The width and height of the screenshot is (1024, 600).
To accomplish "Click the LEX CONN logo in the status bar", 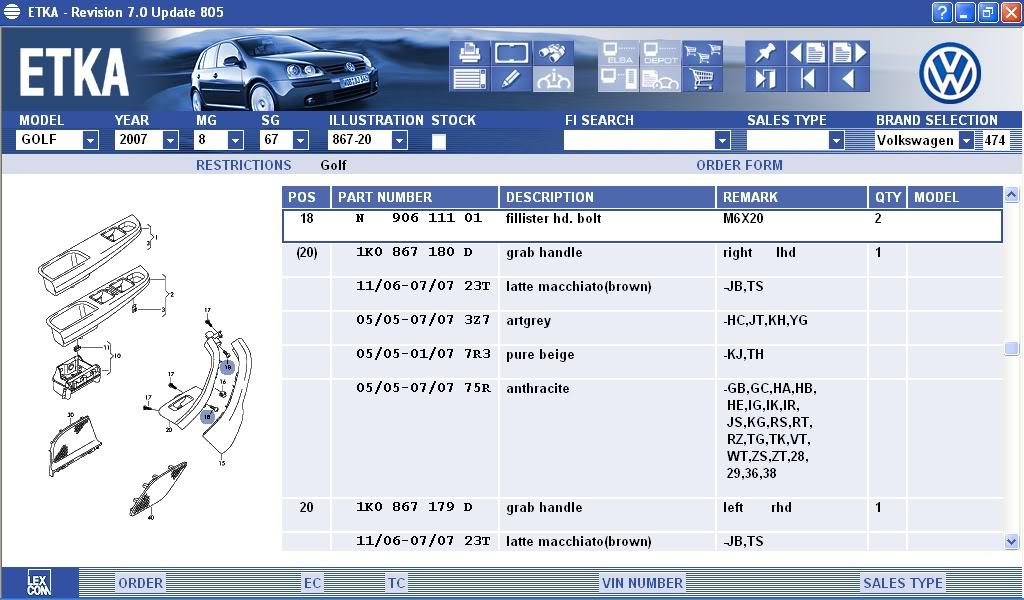I will tap(39, 582).
